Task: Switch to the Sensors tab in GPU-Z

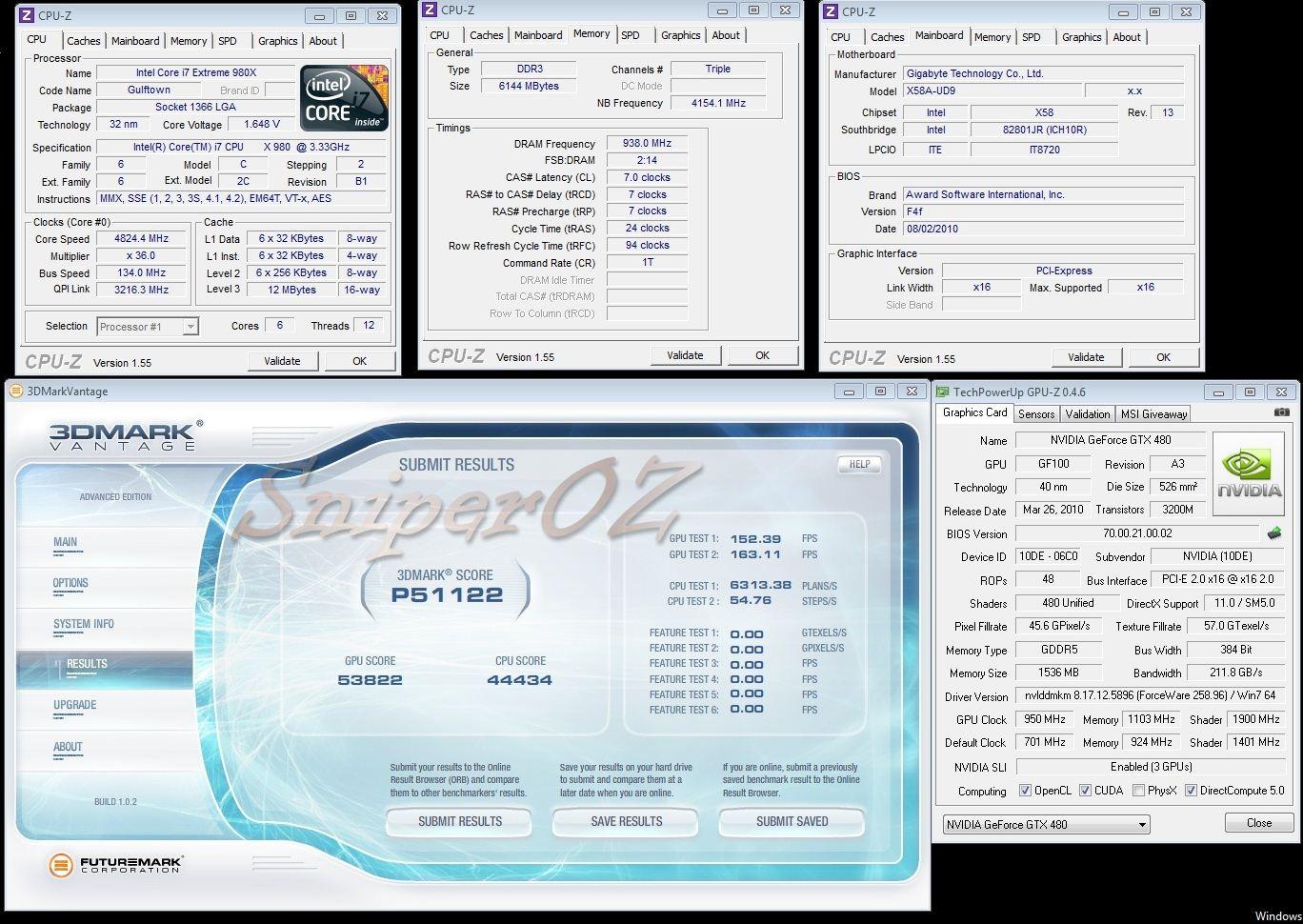Action: [1036, 414]
